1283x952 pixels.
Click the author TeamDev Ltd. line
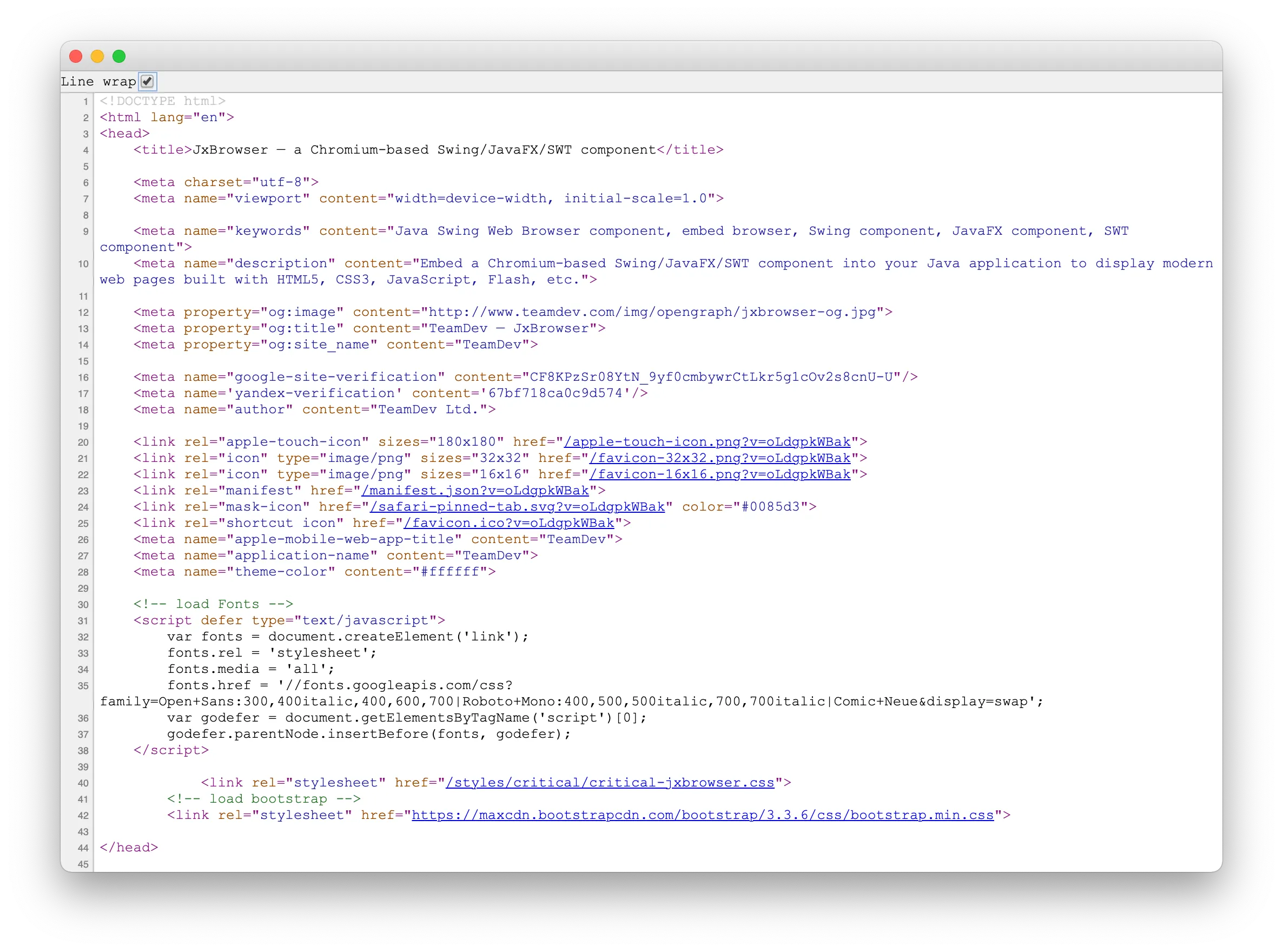[x=315, y=409]
